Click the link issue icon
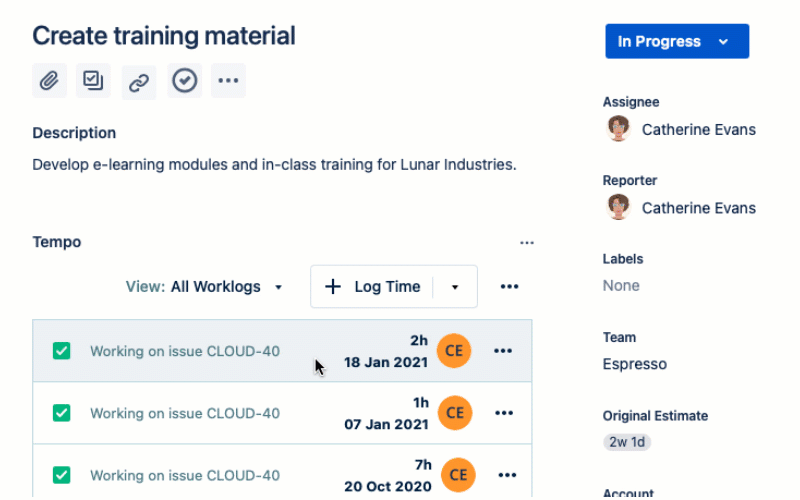Image resolution: width=800 pixels, height=500 pixels. point(139,82)
